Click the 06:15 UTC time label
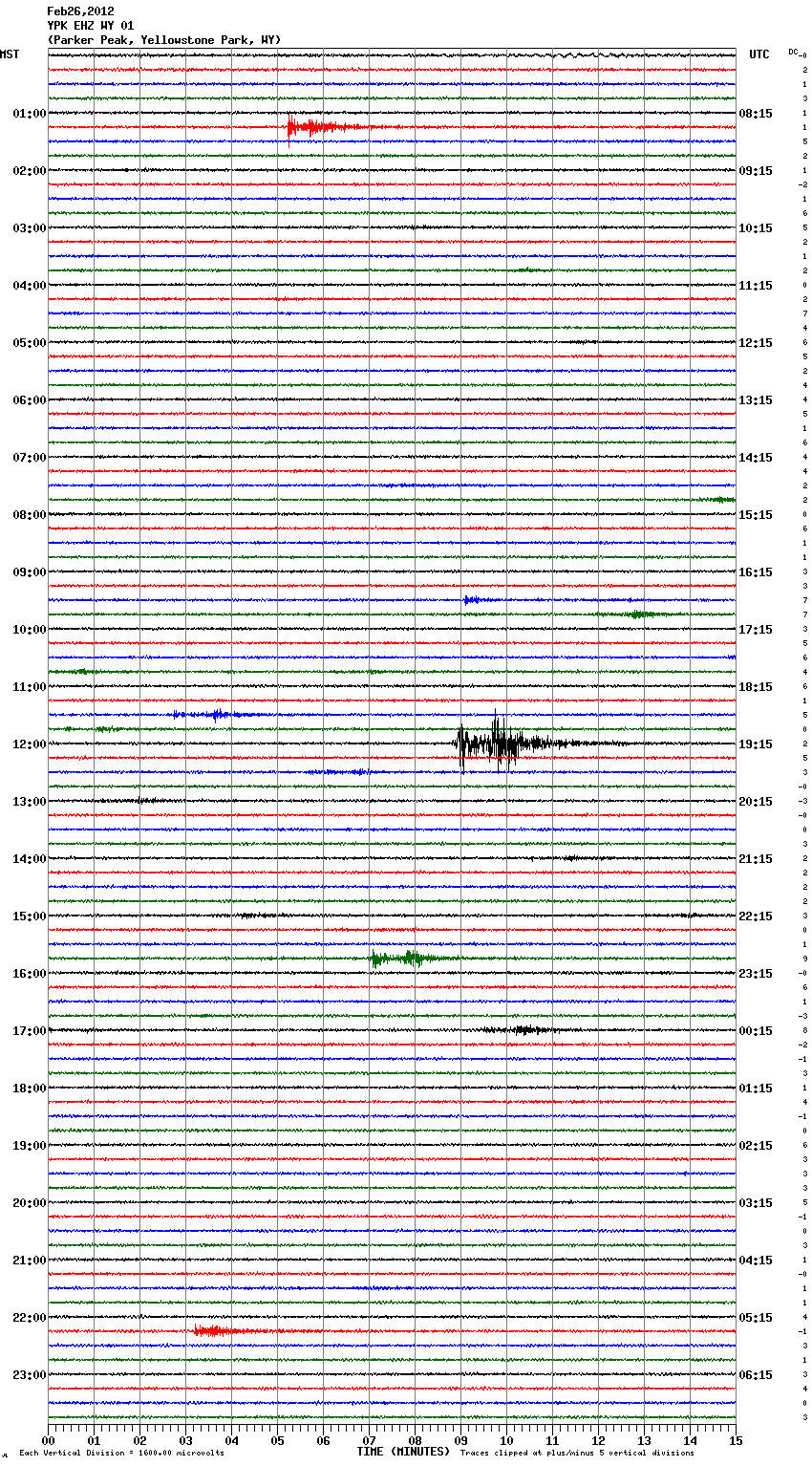The height and width of the screenshot is (1466, 812). click(756, 1375)
